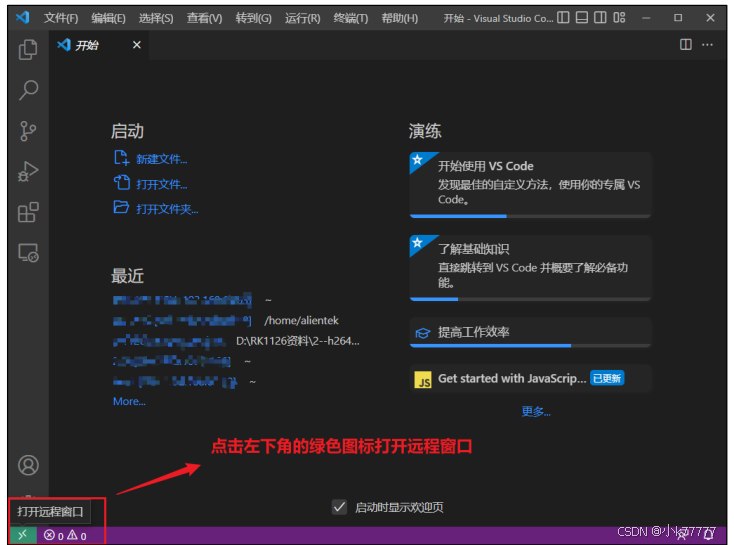
Task: Toggle primary side bar layout icon
Action: [563, 18]
